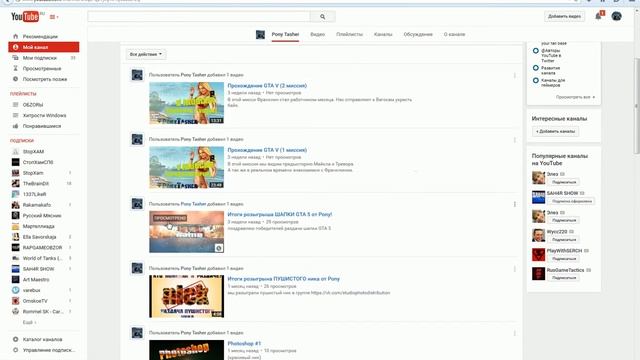The height and width of the screenshot is (360, 640).
Task: Subscribe to PlayWithSERCH channel
Action: pyautogui.click(x=564, y=259)
